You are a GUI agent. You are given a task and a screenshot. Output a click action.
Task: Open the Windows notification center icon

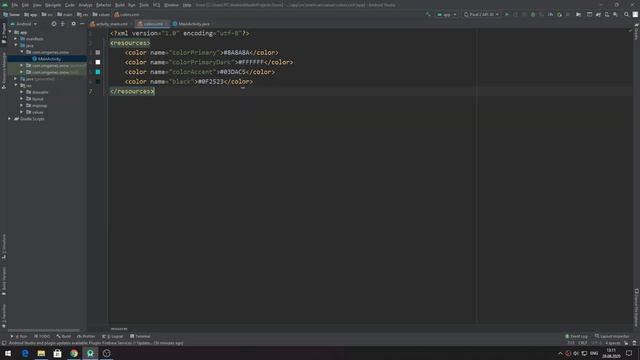click(629, 353)
